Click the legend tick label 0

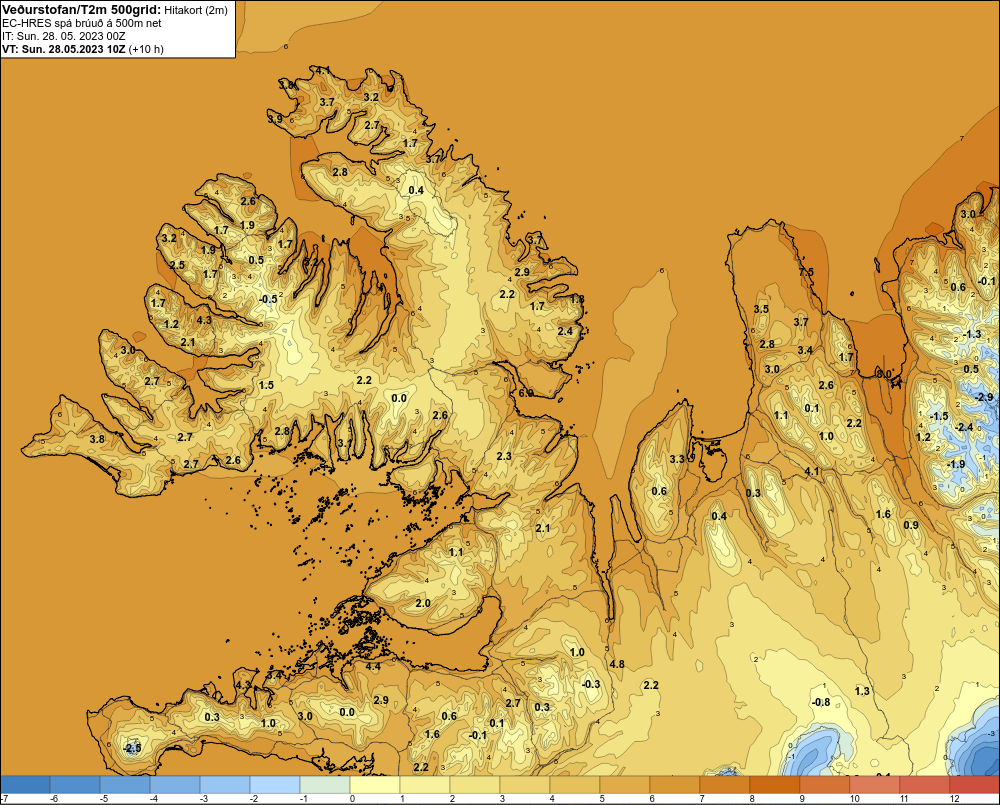pos(352,799)
